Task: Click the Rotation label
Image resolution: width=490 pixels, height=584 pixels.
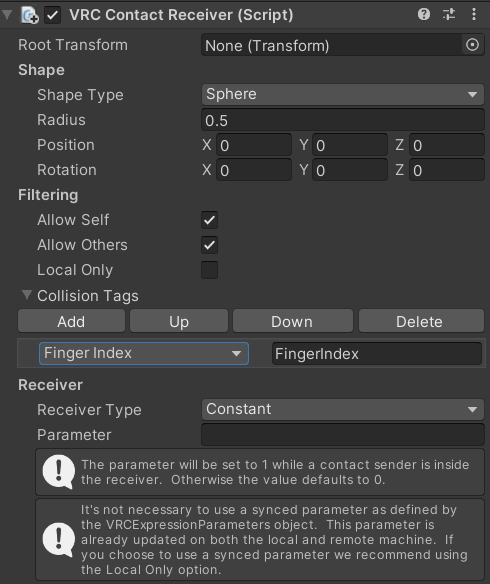Action: click(67, 170)
